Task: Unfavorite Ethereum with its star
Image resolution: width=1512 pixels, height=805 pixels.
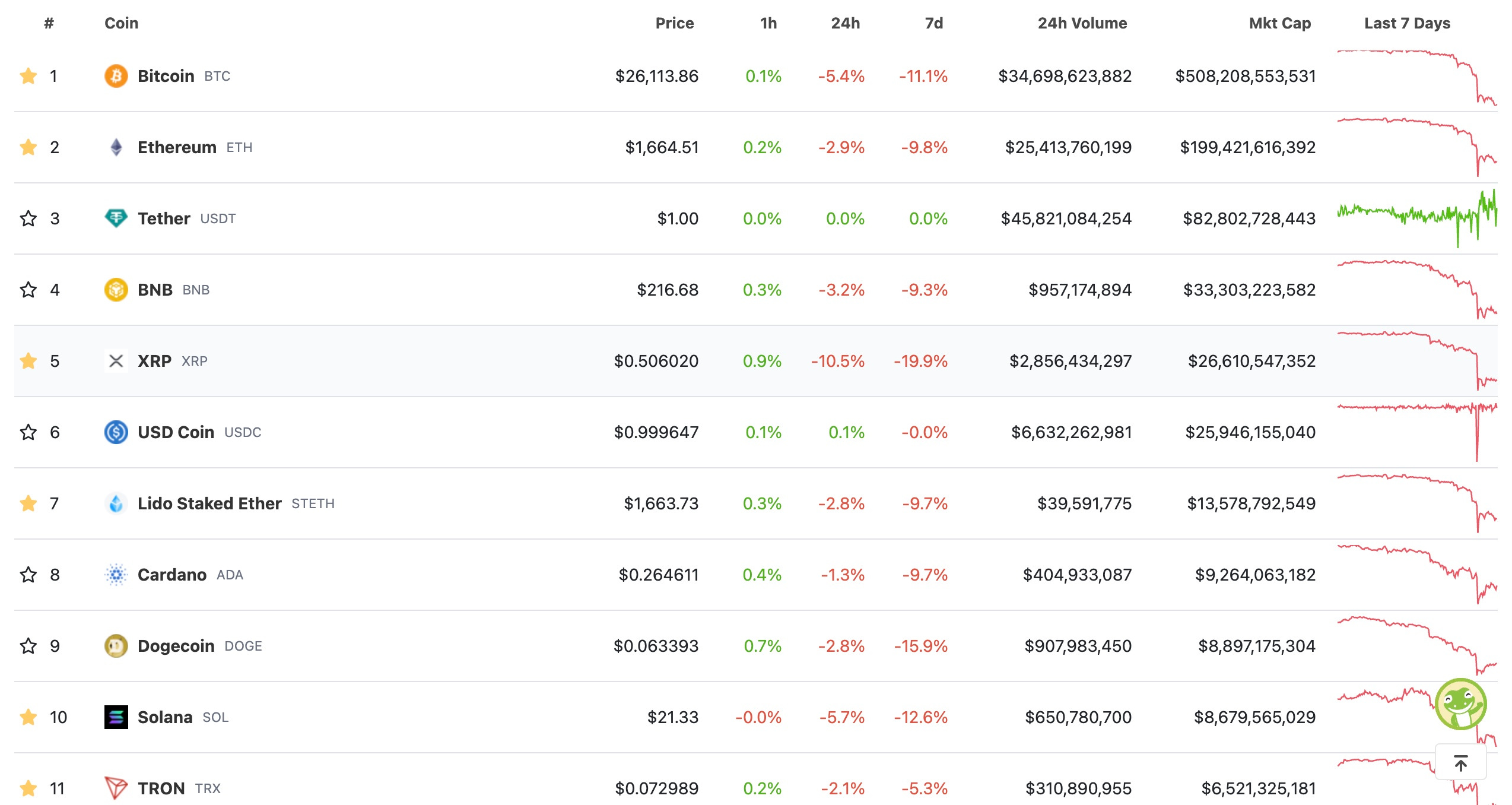Action: pyautogui.click(x=28, y=147)
